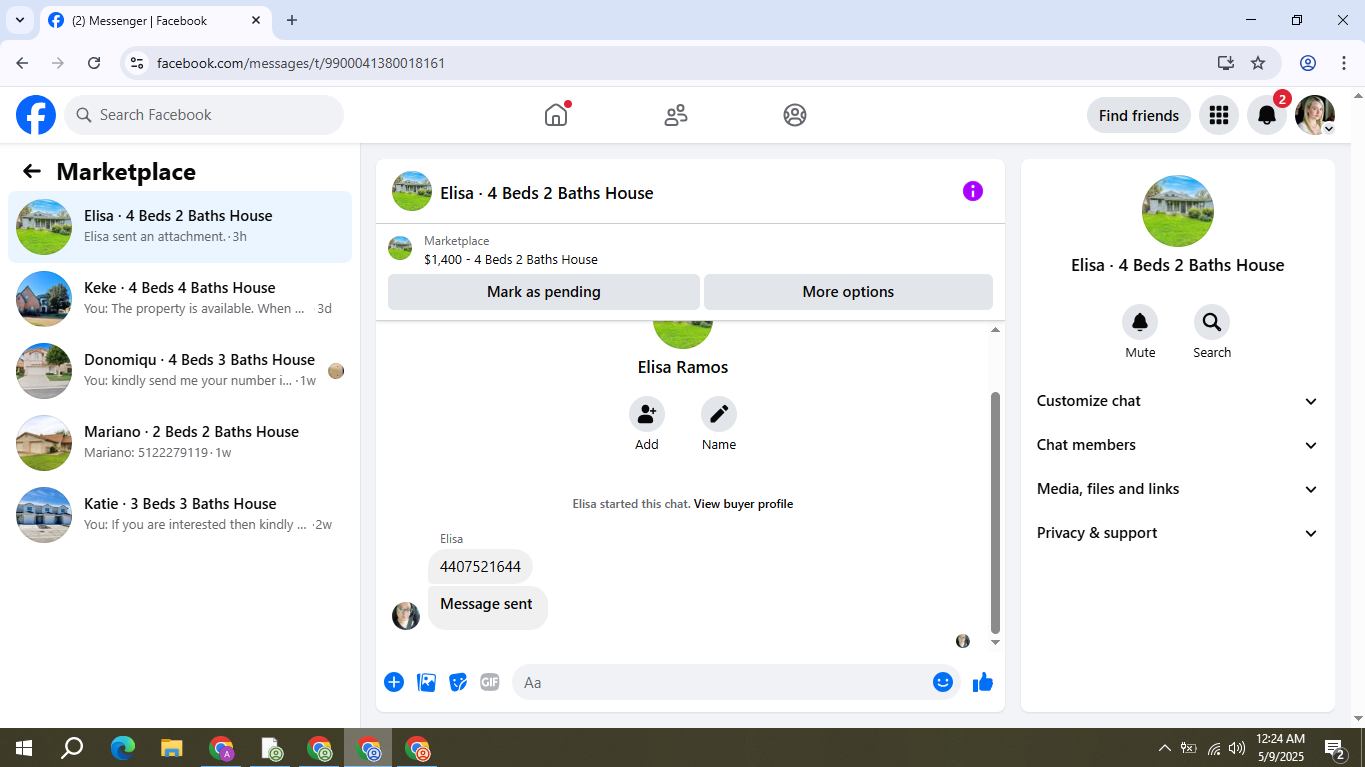This screenshot has width=1365, height=767.
Task: Open More options for the listing
Action: tap(848, 292)
